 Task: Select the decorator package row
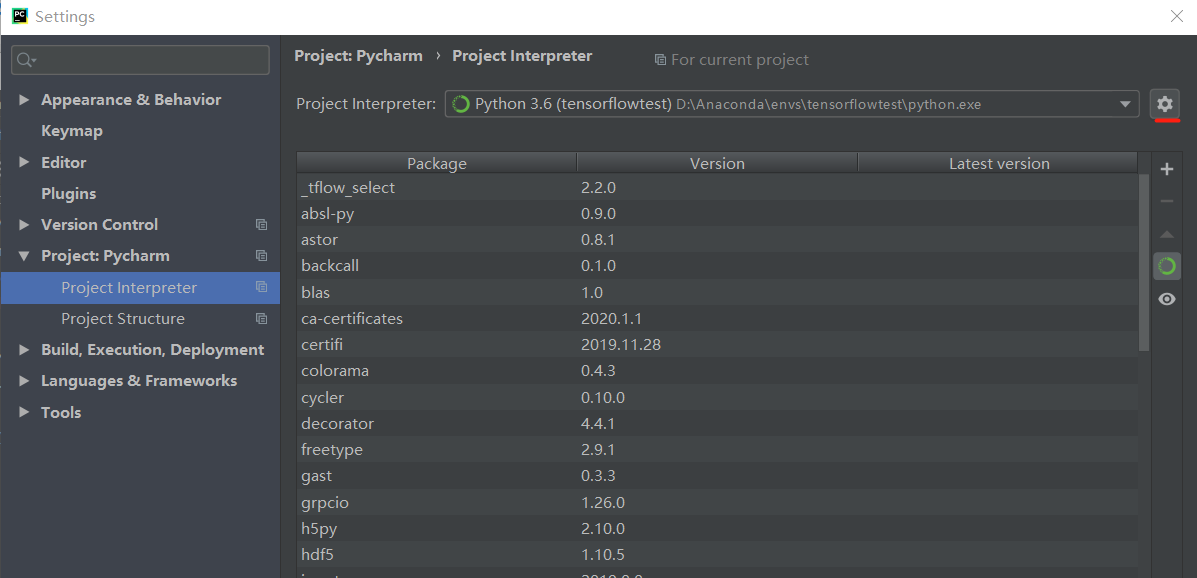[x=717, y=423]
